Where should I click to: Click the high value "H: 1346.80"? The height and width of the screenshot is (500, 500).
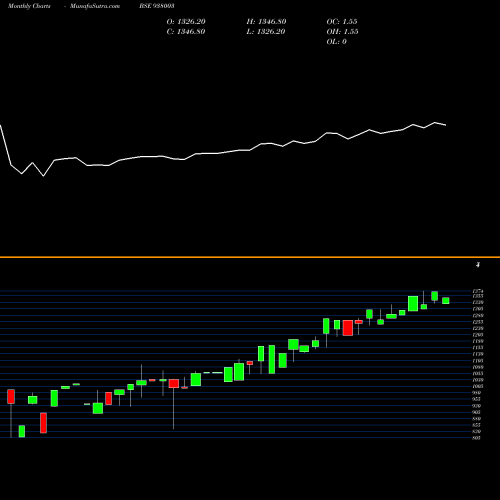click(x=266, y=22)
